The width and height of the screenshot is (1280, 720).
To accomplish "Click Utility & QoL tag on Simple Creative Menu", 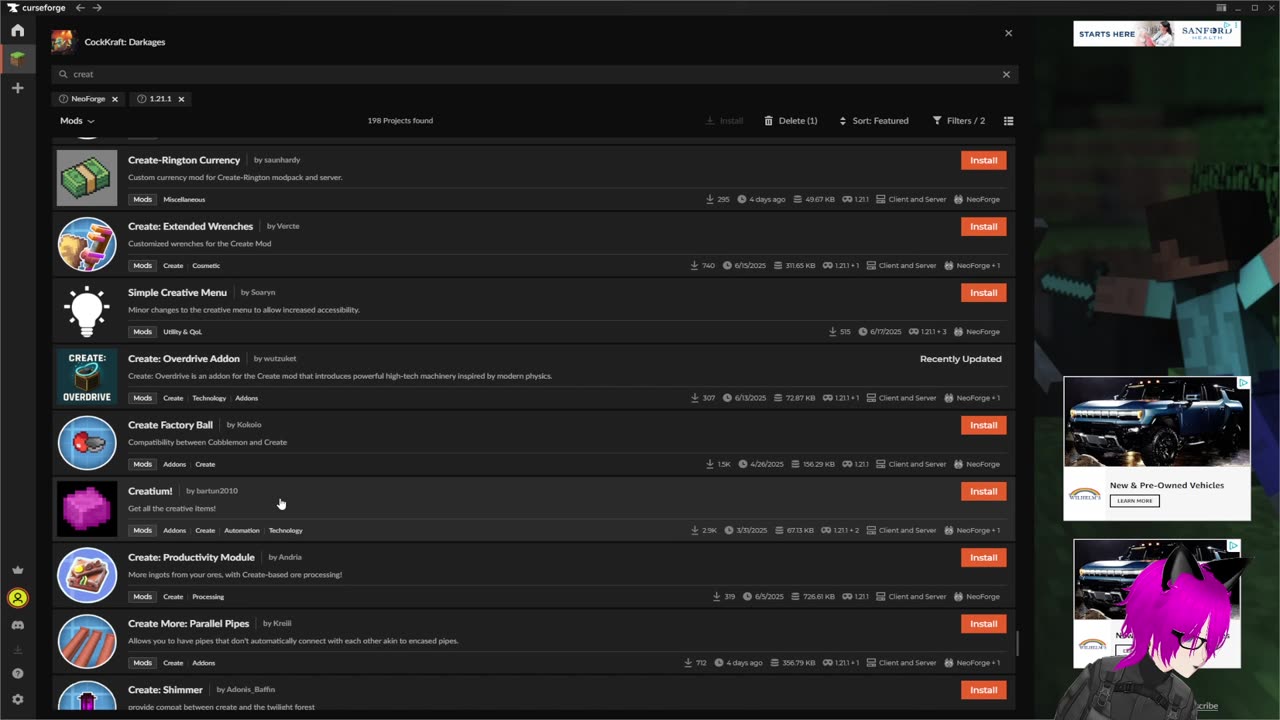I will click(182, 331).
